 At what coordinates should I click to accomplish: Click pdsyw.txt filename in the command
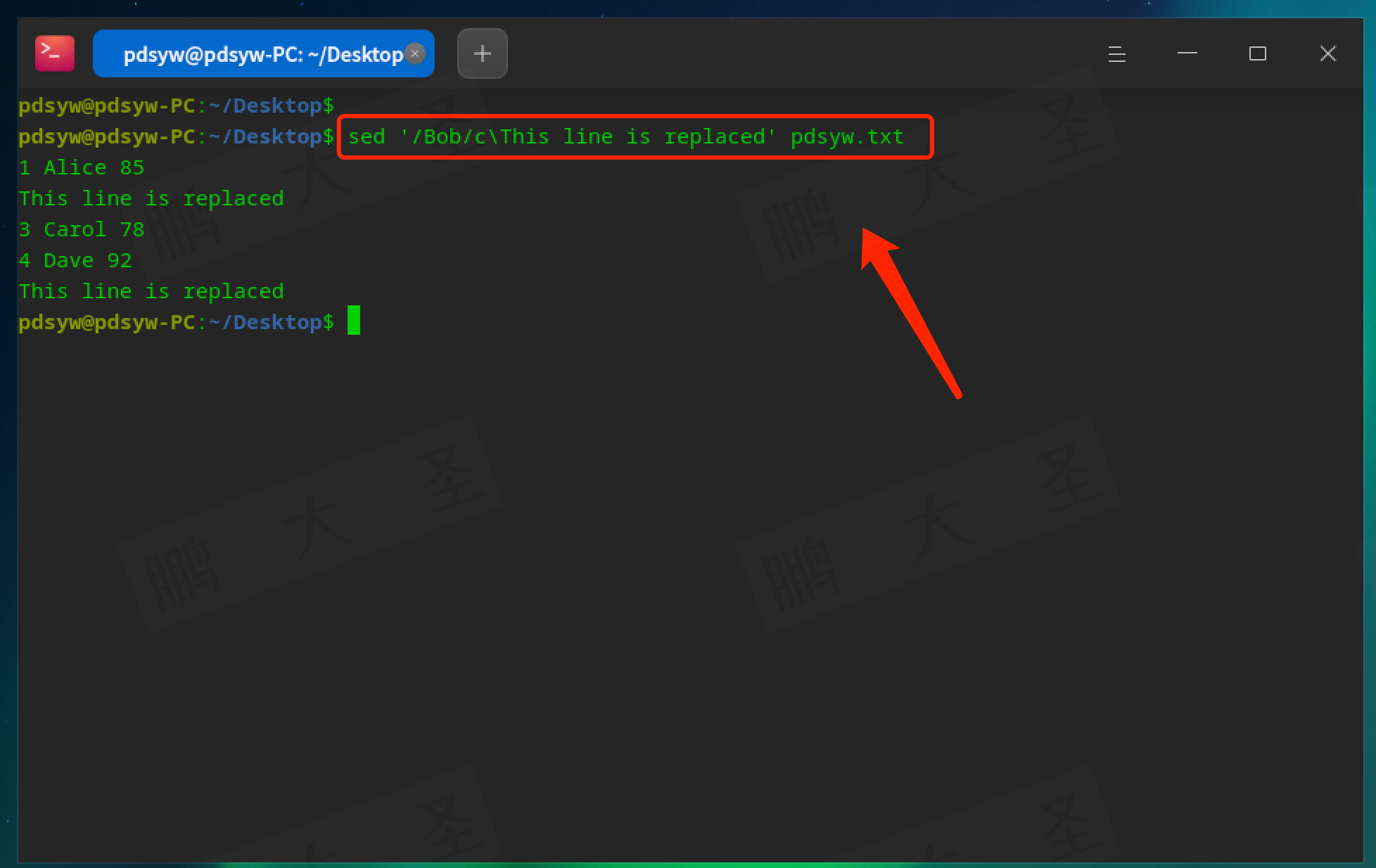coord(846,136)
